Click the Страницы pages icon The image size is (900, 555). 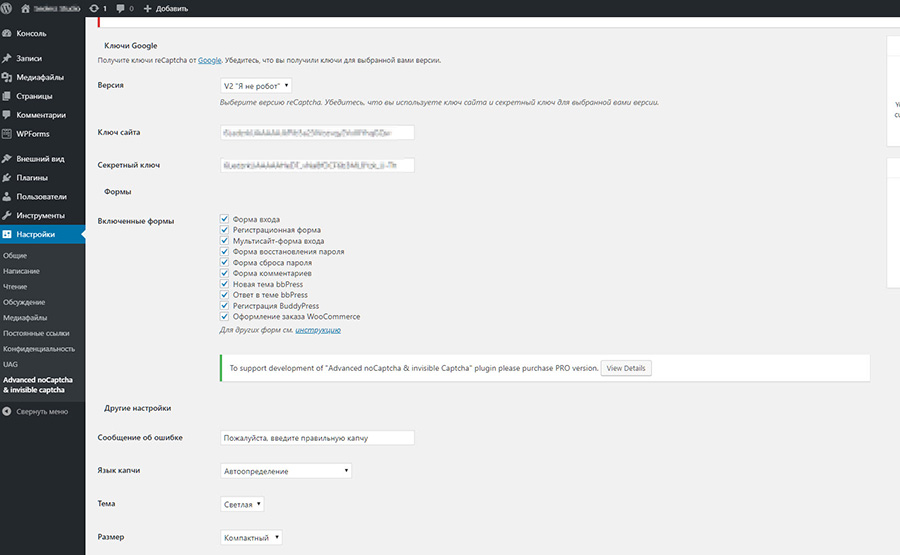[x=7, y=96]
